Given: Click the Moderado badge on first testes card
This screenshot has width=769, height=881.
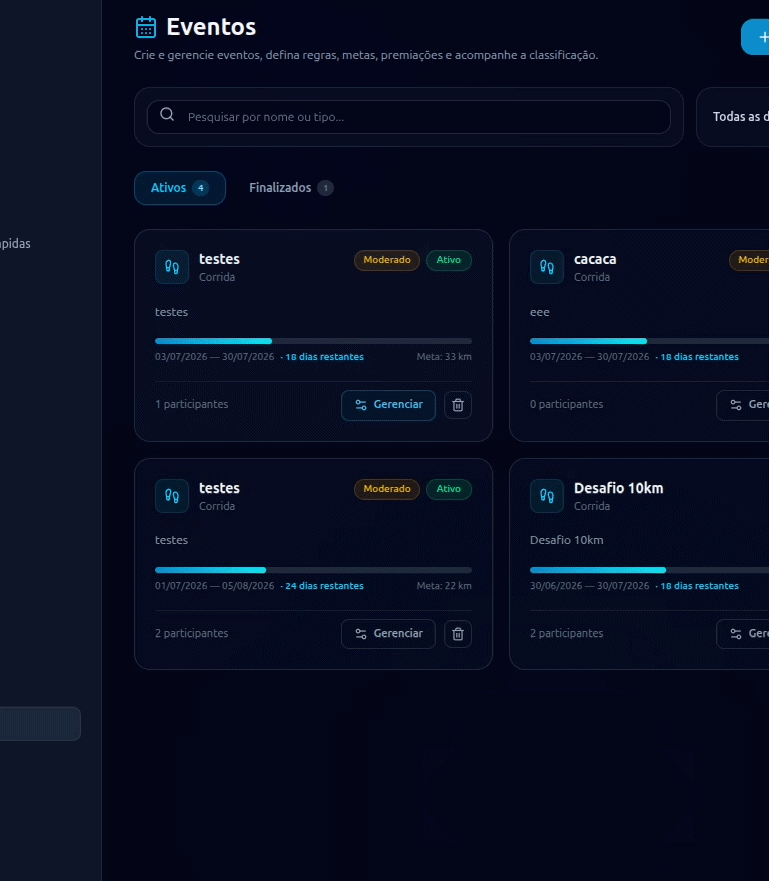Looking at the screenshot, I should pos(386,260).
